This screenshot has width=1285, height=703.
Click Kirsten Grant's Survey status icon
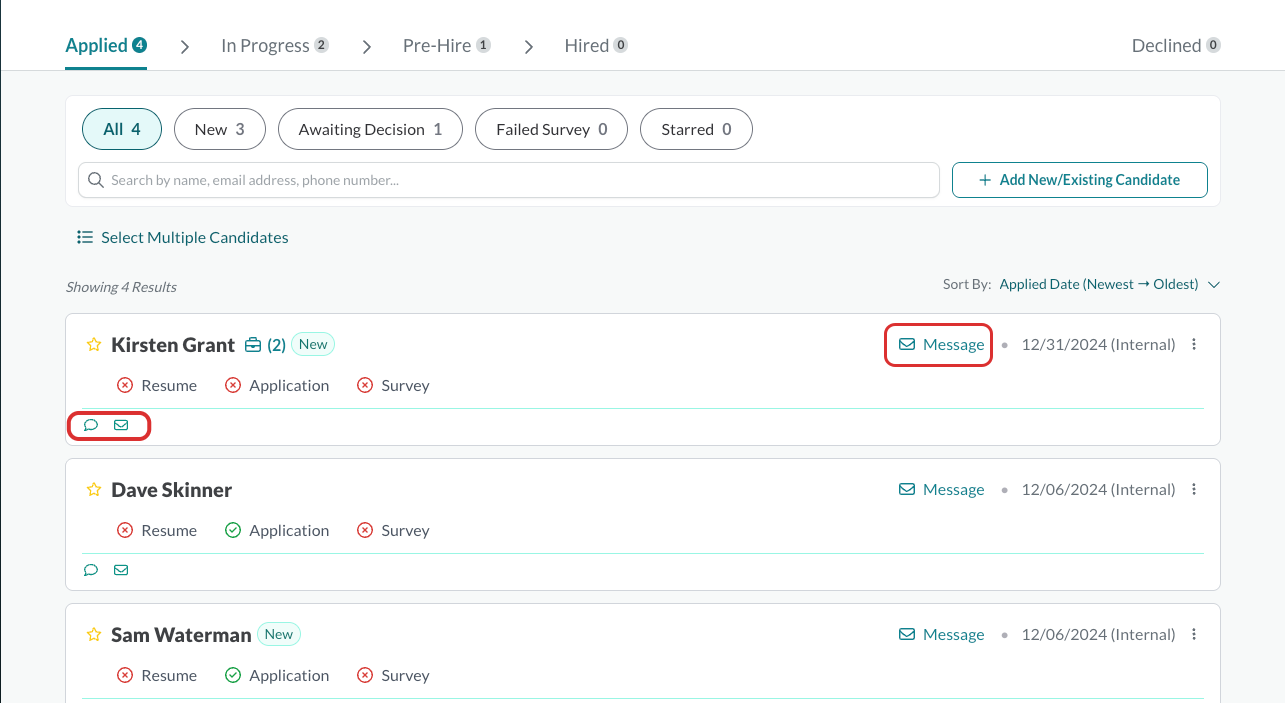[365, 386]
